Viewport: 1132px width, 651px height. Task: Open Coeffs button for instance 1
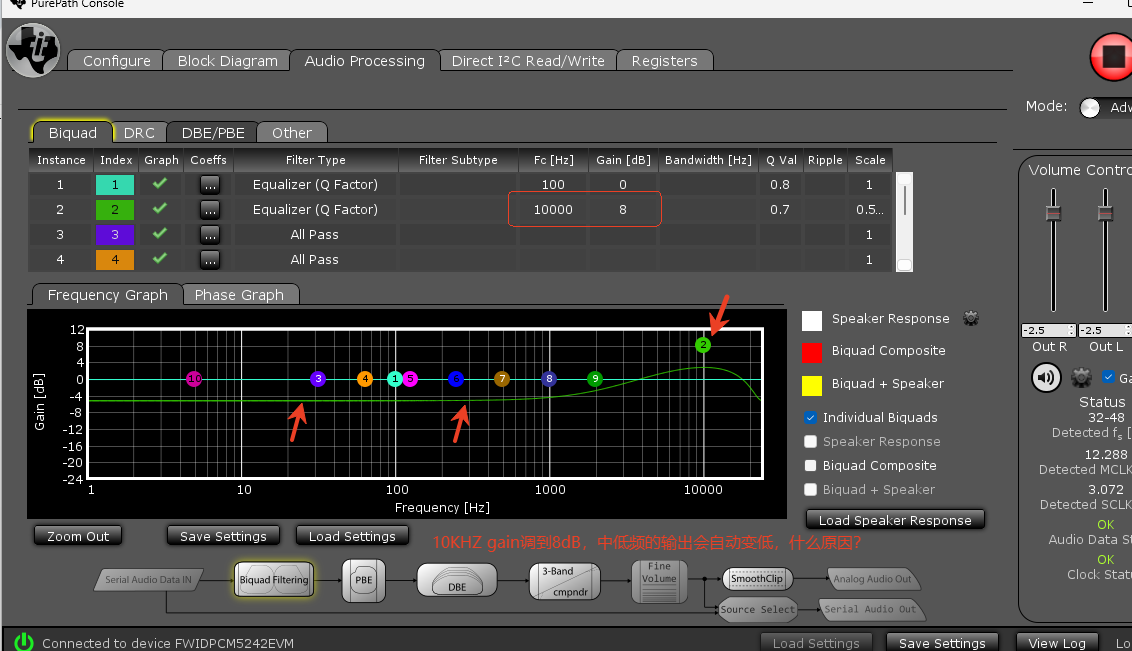click(209, 185)
